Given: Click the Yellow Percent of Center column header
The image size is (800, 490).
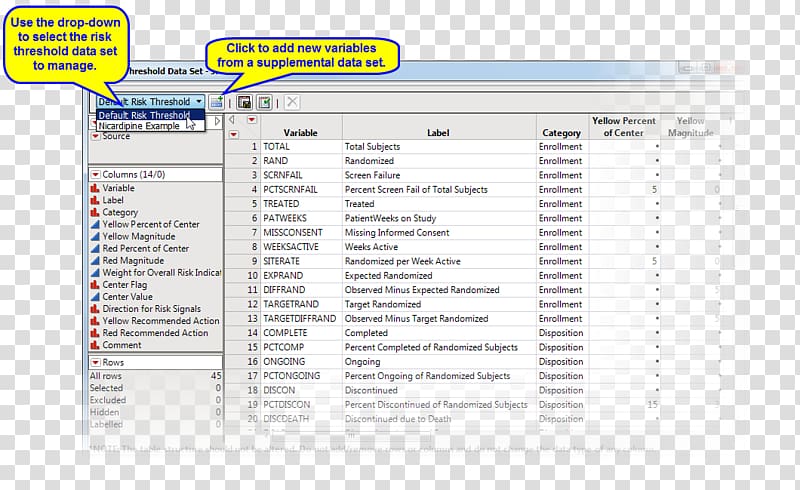Looking at the screenshot, I should (624, 127).
